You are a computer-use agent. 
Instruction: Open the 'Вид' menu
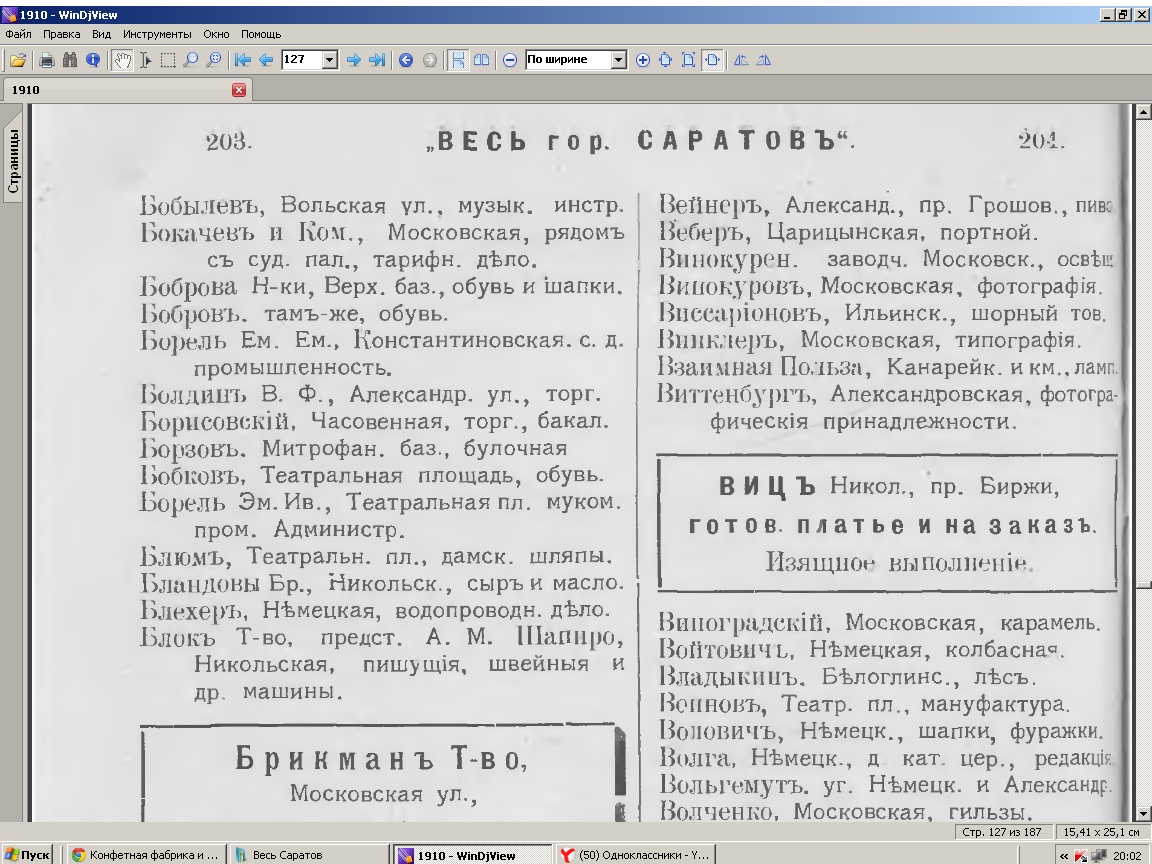[101, 34]
